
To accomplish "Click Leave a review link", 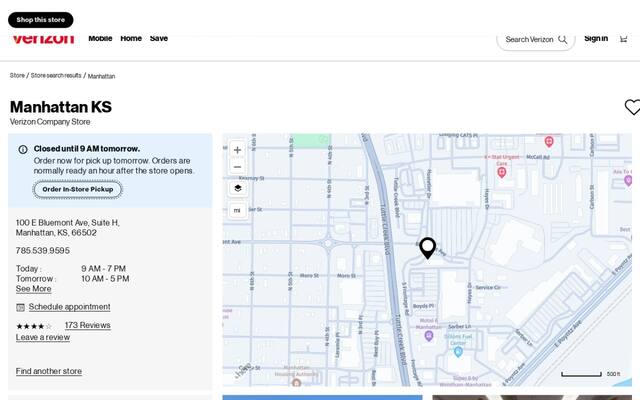I will 43,338.
